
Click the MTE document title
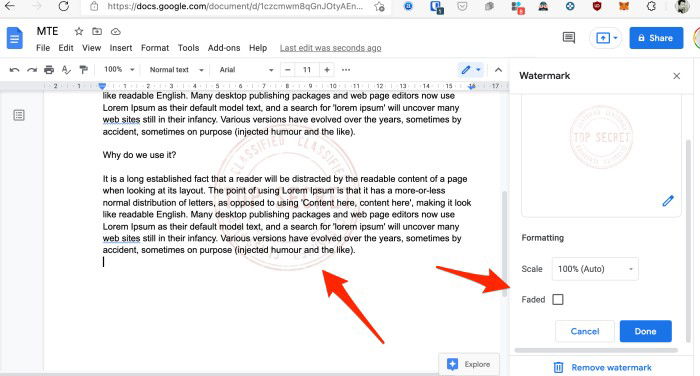[47, 31]
